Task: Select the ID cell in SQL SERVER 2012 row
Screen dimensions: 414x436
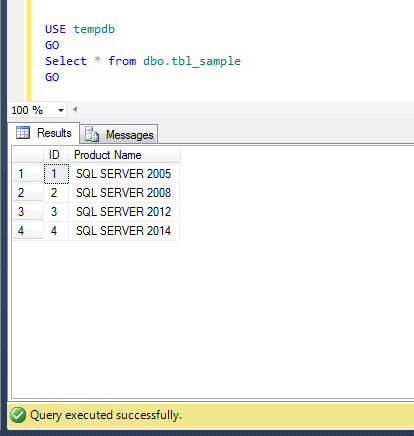Action: point(56,211)
